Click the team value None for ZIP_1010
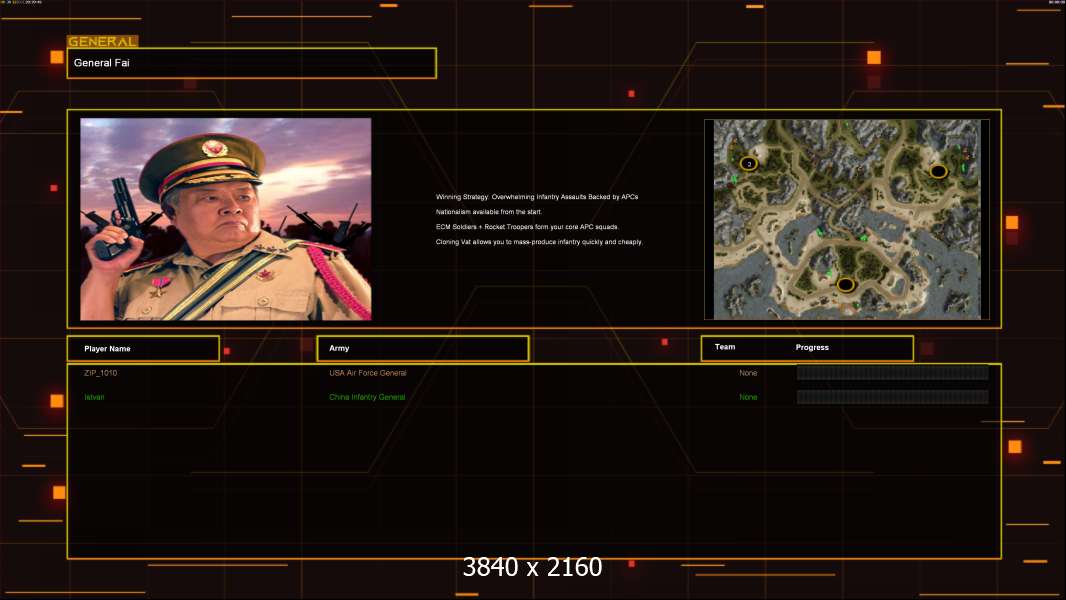 click(748, 373)
